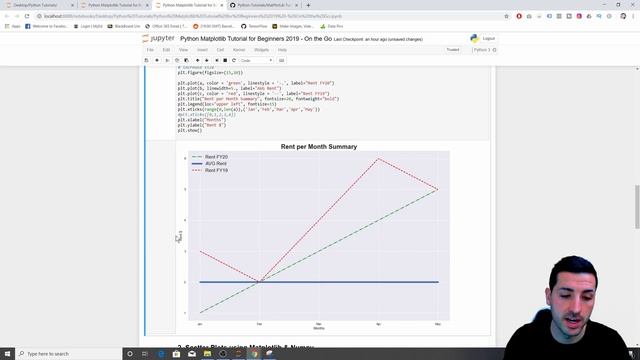This screenshot has height=360, width=640.
Task: Run the current cell from the toolbar
Action: click(217, 60)
